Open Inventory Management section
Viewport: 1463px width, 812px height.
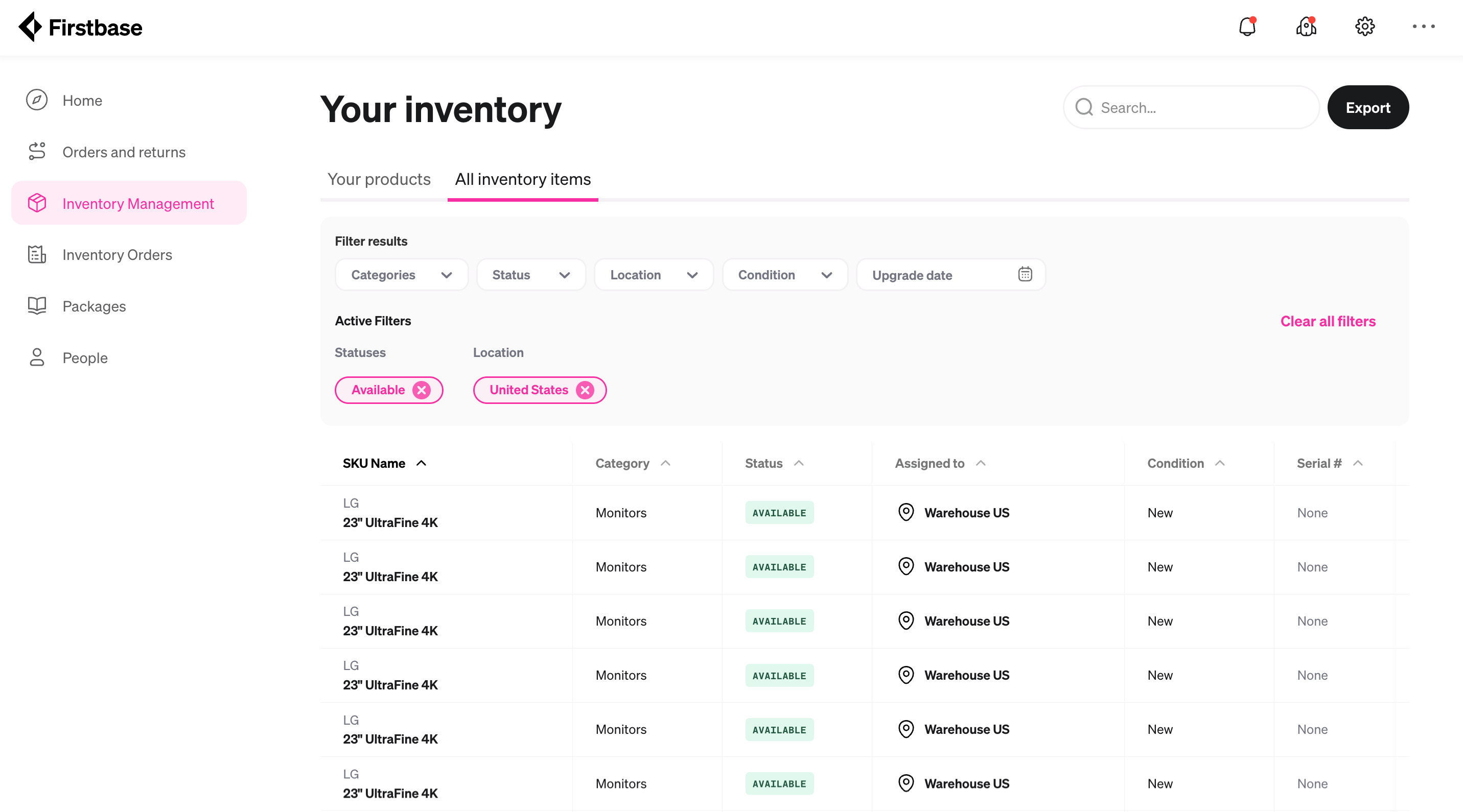(129, 203)
